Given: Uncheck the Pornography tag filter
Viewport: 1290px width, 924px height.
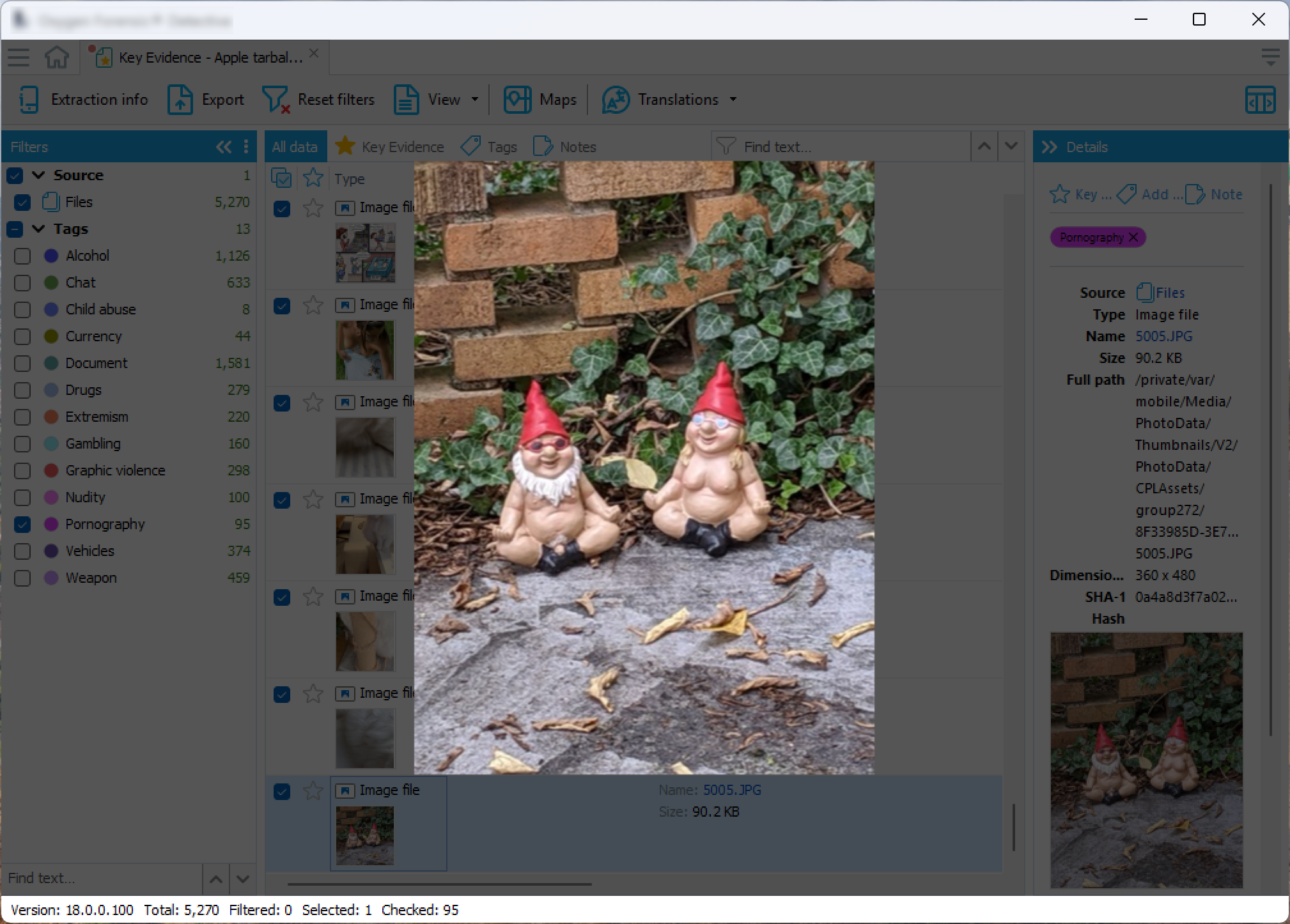Looking at the screenshot, I should click(x=22, y=525).
